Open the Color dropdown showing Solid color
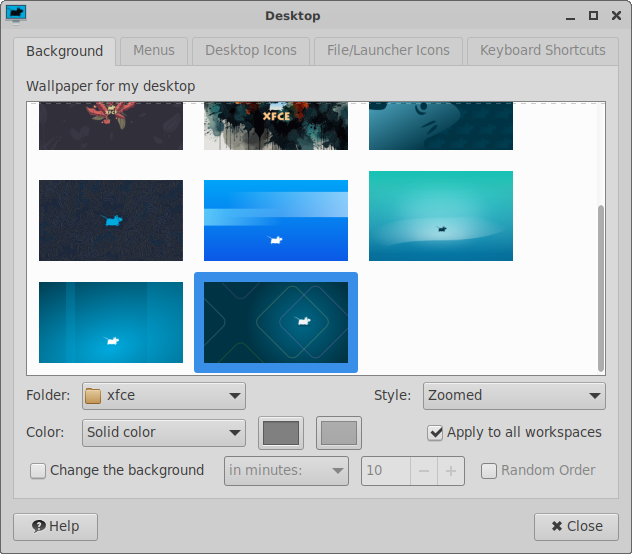 click(162, 433)
